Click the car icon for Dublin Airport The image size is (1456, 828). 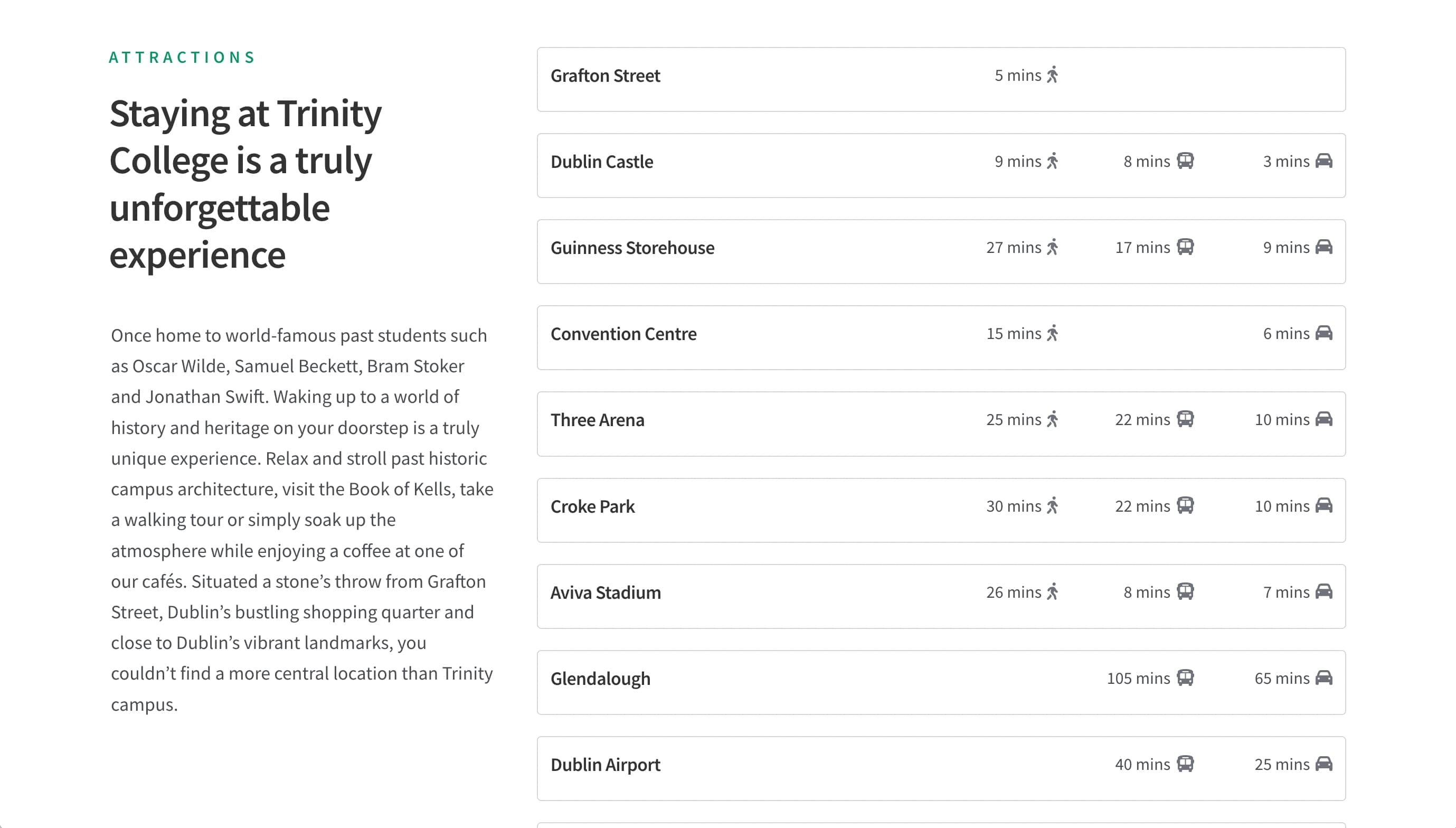(1323, 764)
